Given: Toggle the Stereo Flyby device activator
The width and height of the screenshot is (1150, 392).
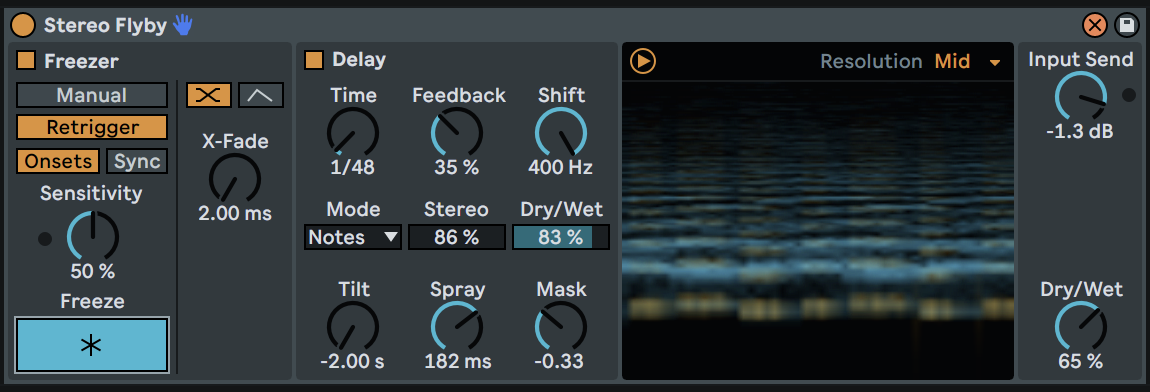Looking at the screenshot, I should point(23,26).
